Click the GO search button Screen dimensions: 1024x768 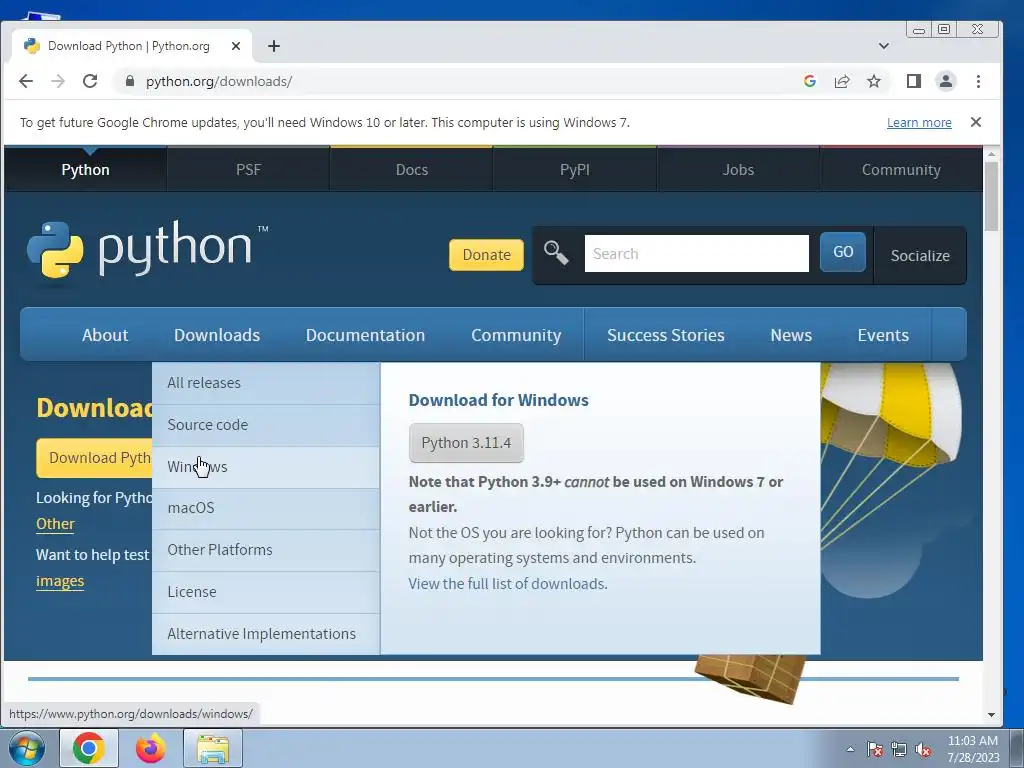pos(843,252)
